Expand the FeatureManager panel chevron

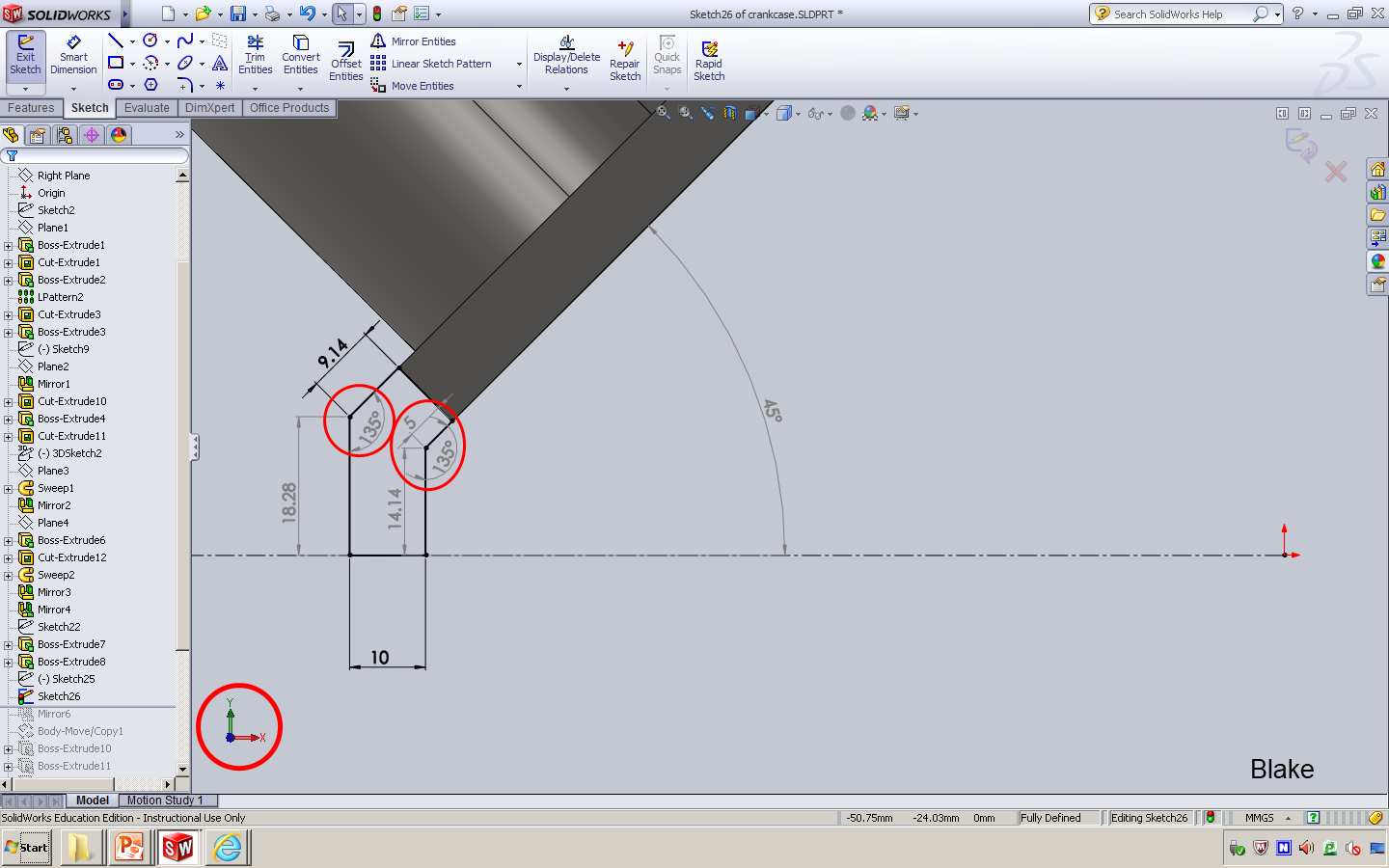pyautogui.click(x=179, y=135)
